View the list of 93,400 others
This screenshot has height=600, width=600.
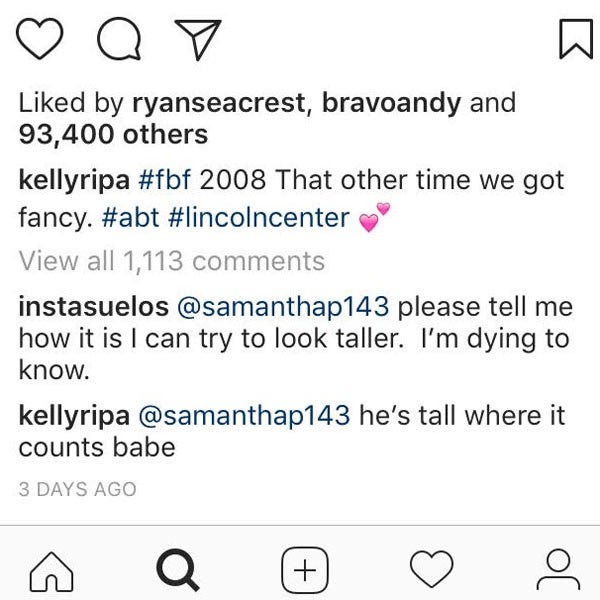pos(113,134)
